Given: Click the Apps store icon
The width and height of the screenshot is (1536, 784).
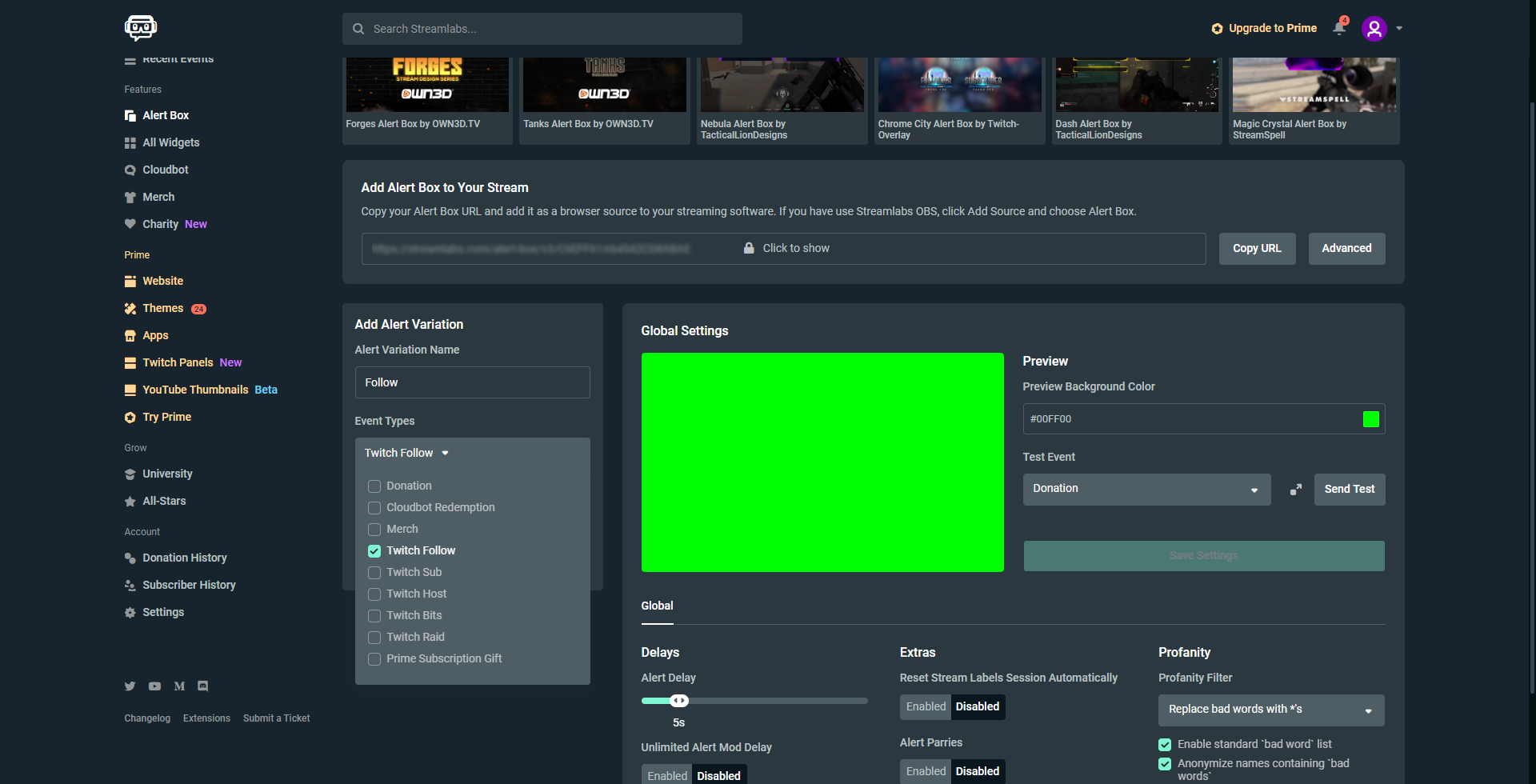Looking at the screenshot, I should pyautogui.click(x=130, y=336).
